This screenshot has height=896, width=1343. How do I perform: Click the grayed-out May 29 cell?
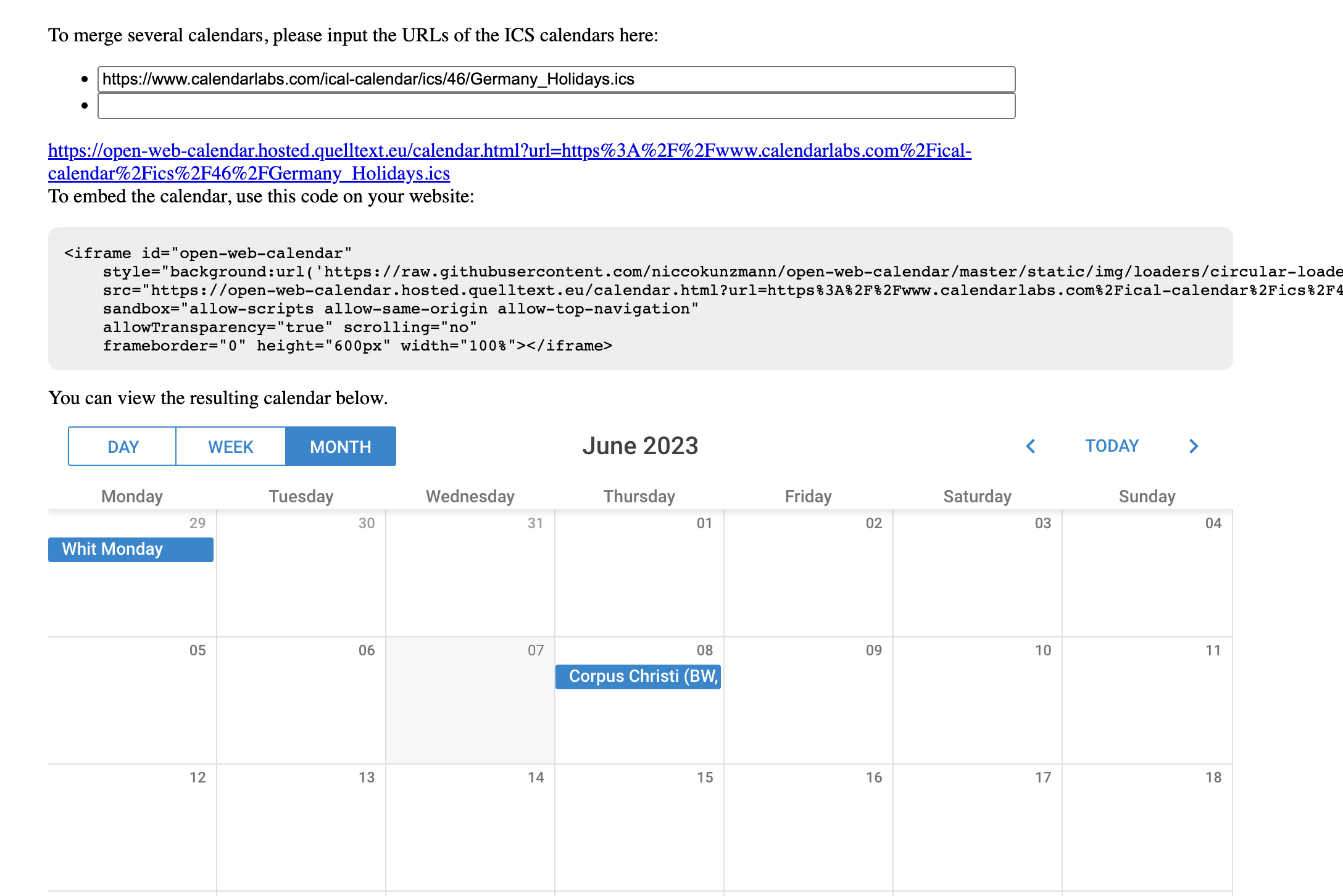[131, 592]
